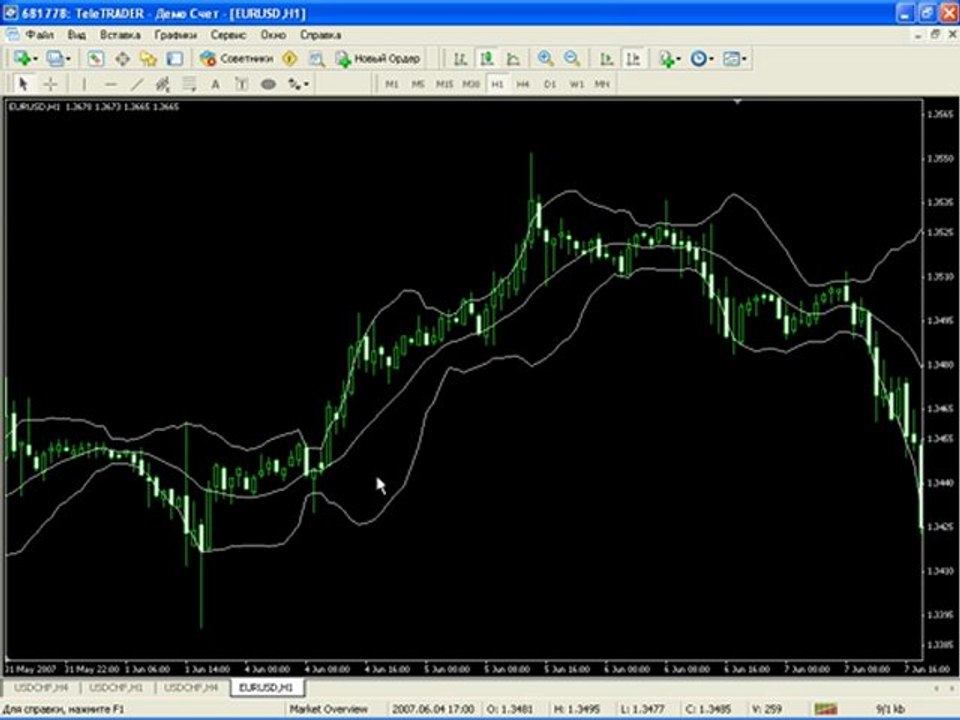The width and height of the screenshot is (960, 720).
Task: Switch chart to candlestick mode
Action: (487, 59)
